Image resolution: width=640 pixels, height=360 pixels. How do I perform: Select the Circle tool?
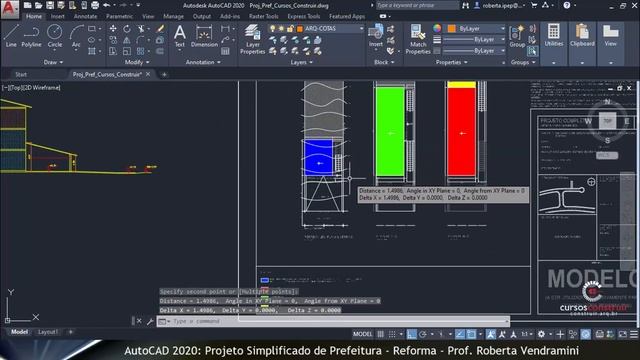[x=54, y=36]
